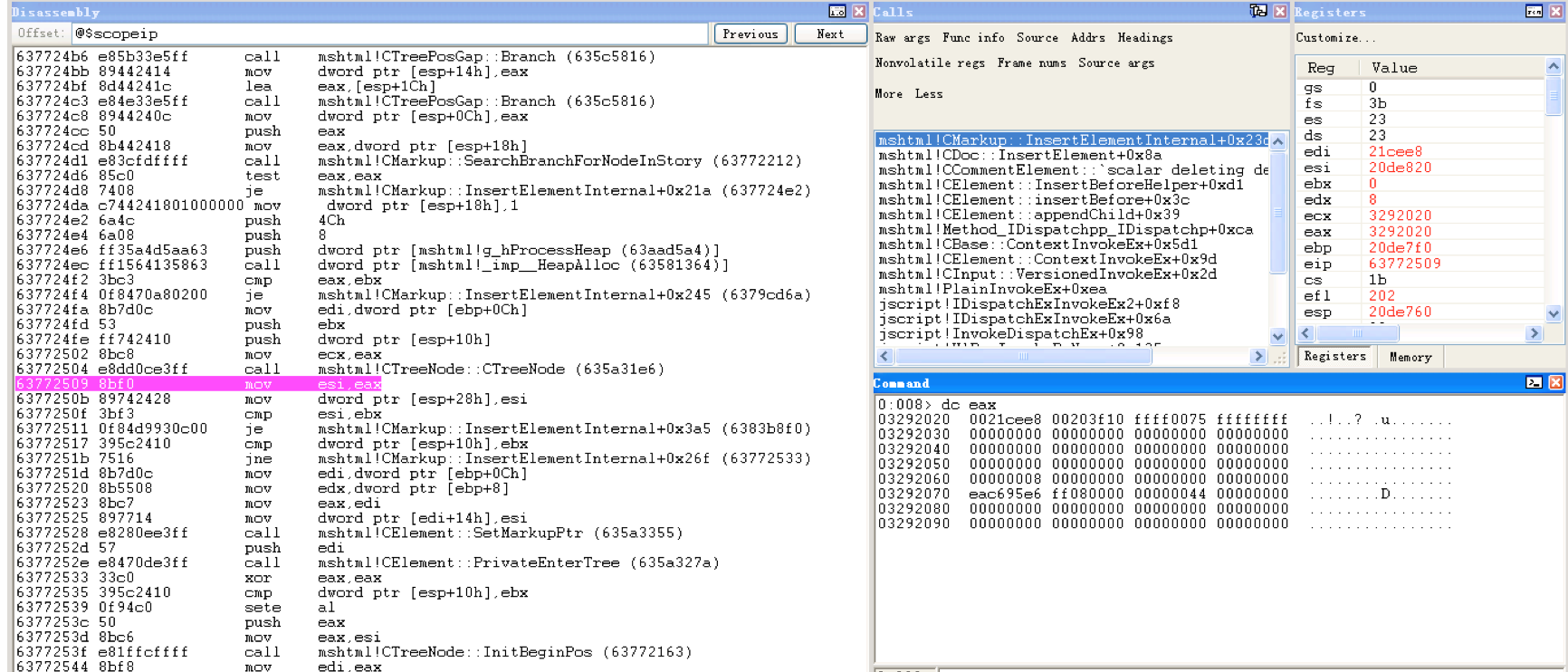Select the ebp register value 20de7f0
Viewport: 1568px width, 672px height.
pos(1401,248)
